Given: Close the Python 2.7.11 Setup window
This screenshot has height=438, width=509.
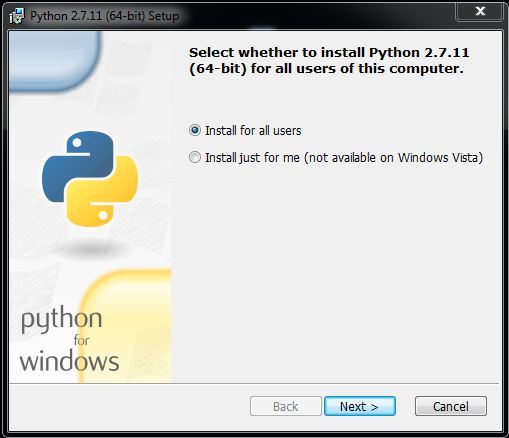Looking at the screenshot, I should [480, 11].
